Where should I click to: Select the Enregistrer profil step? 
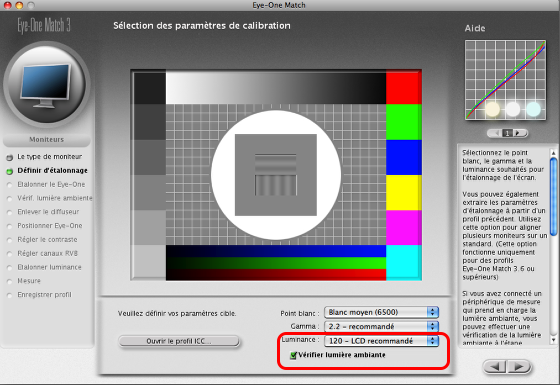(44, 295)
